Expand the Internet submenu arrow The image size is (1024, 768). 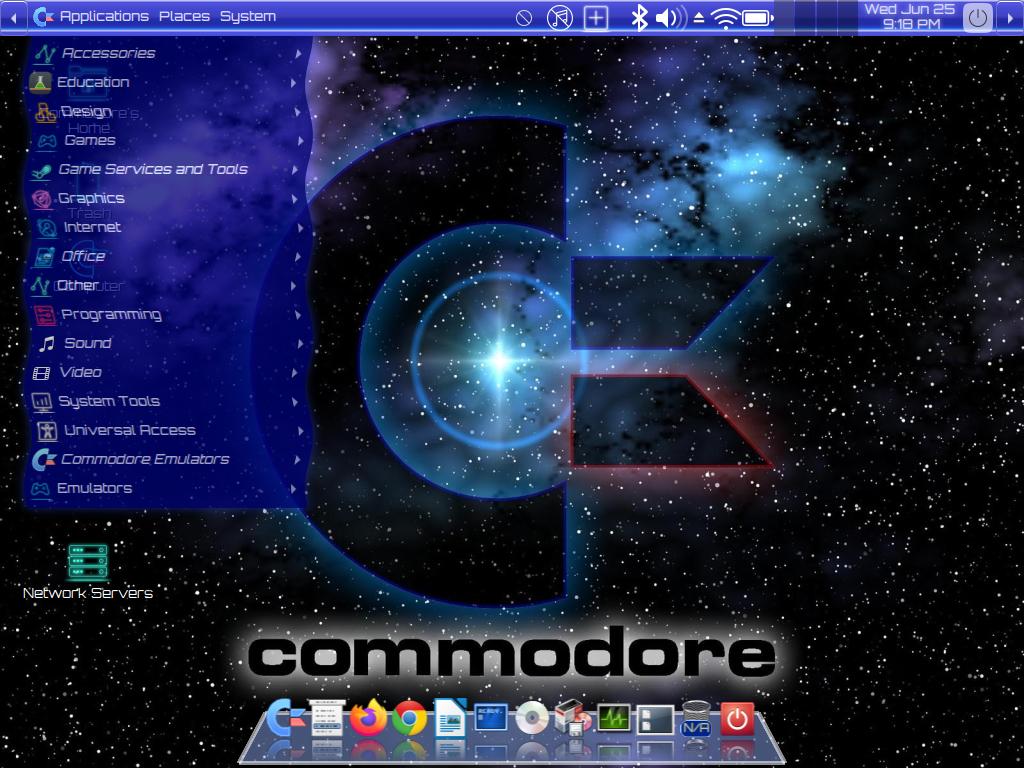pyautogui.click(x=300, y=227)
